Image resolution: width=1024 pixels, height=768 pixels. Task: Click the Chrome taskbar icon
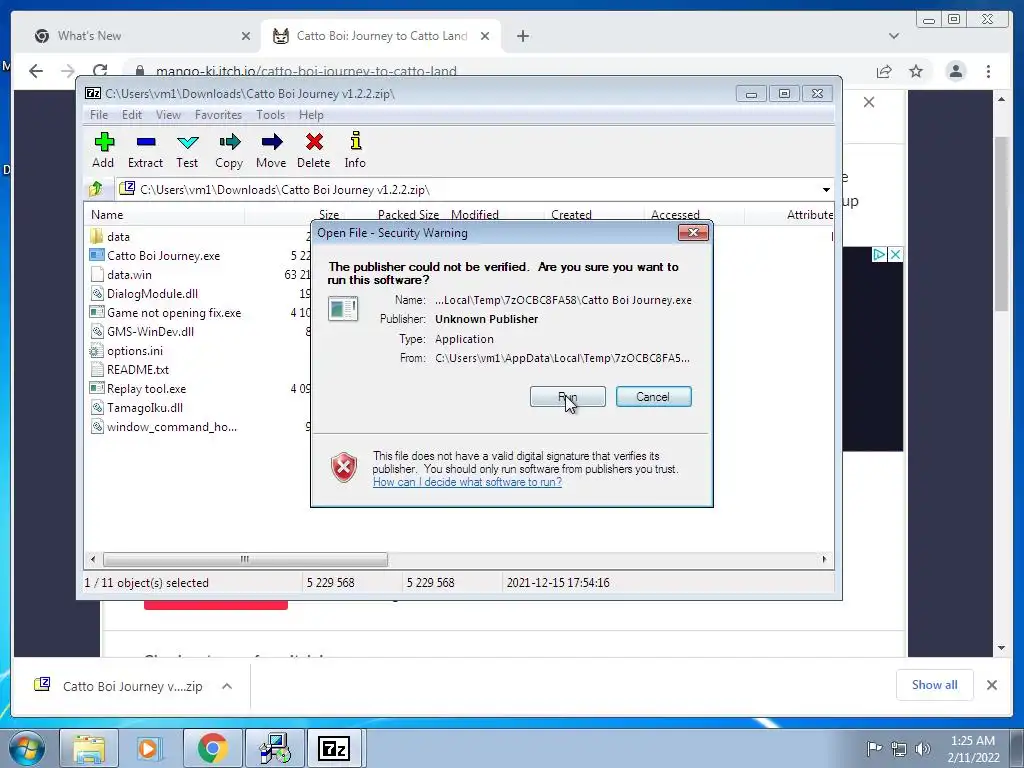pyautogui.click(x=212, y=748)
